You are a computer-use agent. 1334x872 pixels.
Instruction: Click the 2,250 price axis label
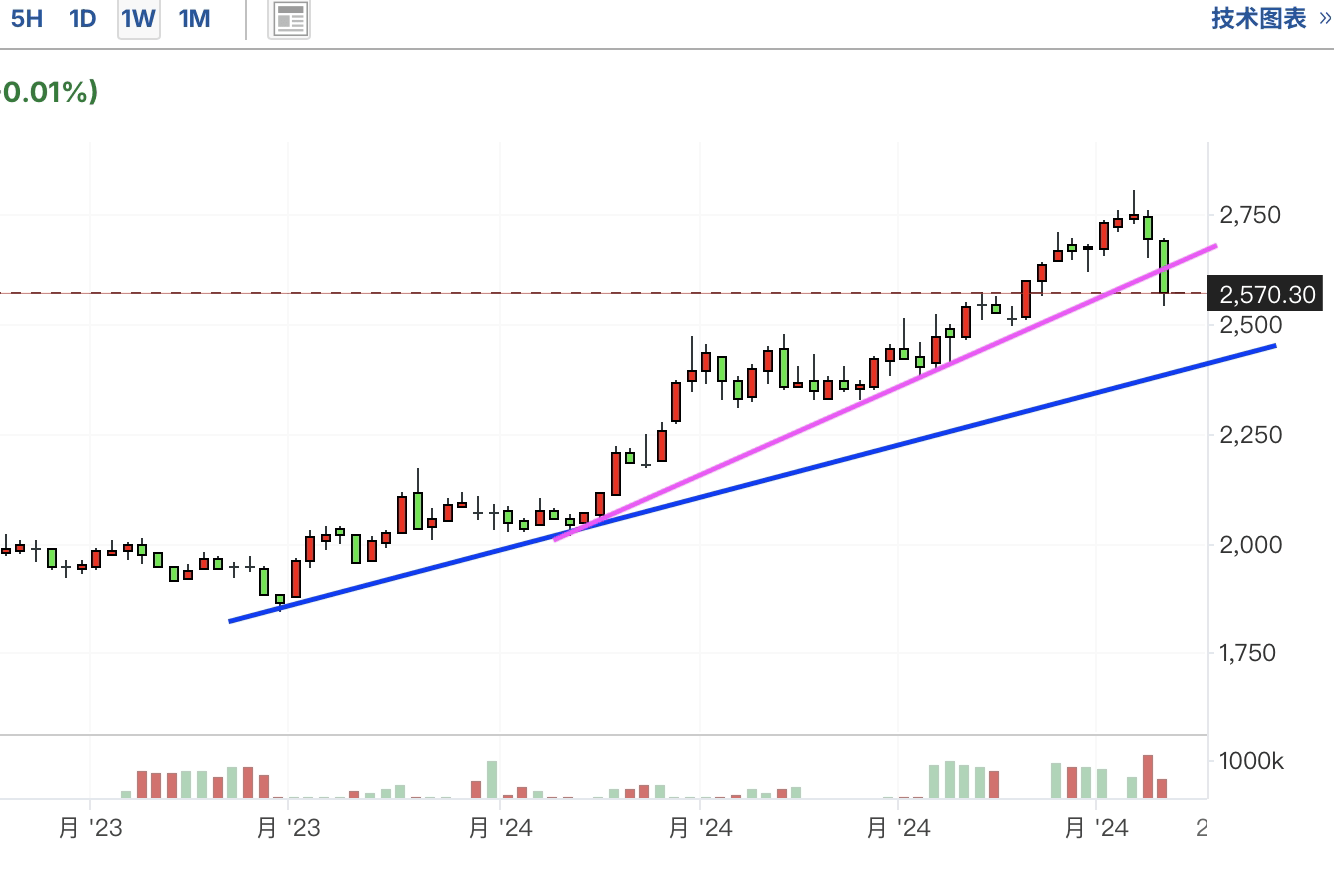click(x=1250, y=435)
